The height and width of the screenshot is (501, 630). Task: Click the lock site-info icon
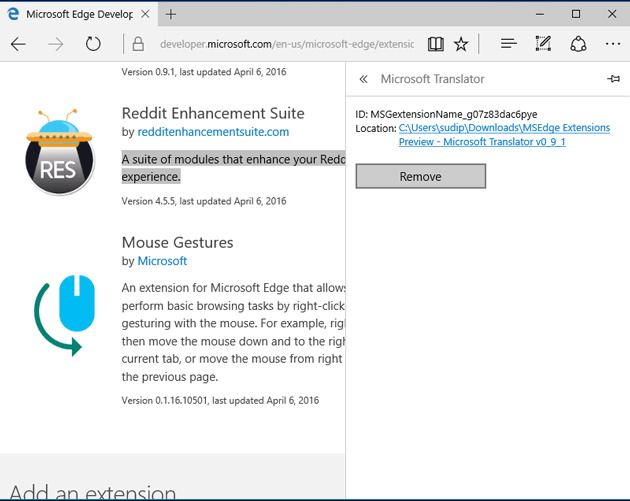pyautogui.click(x=138, y=44)
